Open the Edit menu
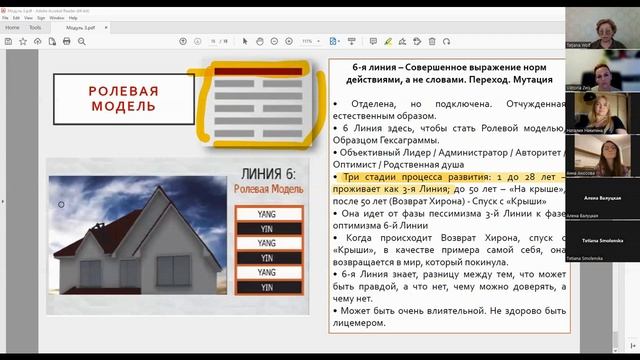This screenshot has height=360, width=640. tap(16, 18)
